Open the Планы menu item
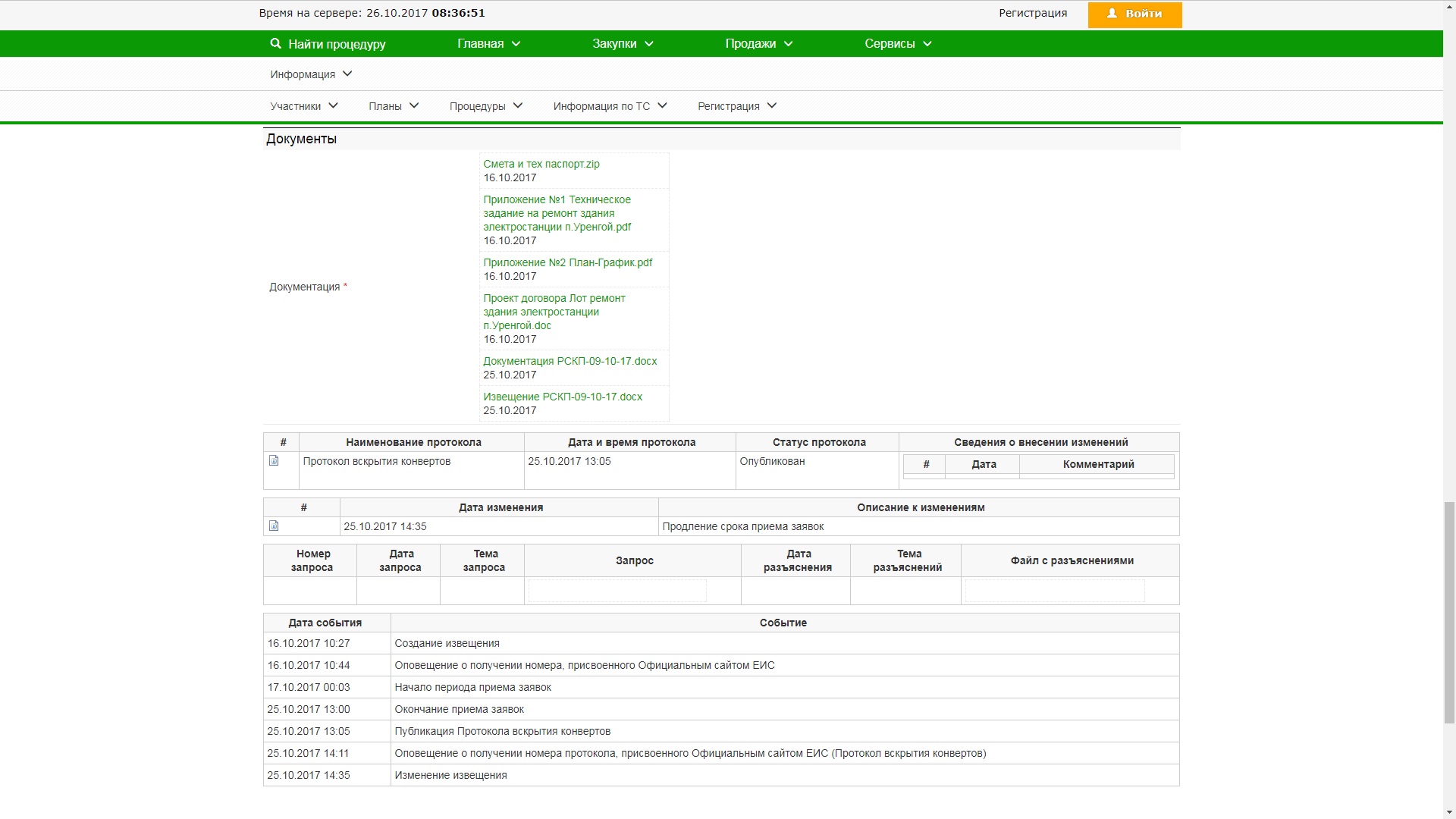This screenshot has height=819, width=1456. [x=393, y=106]
